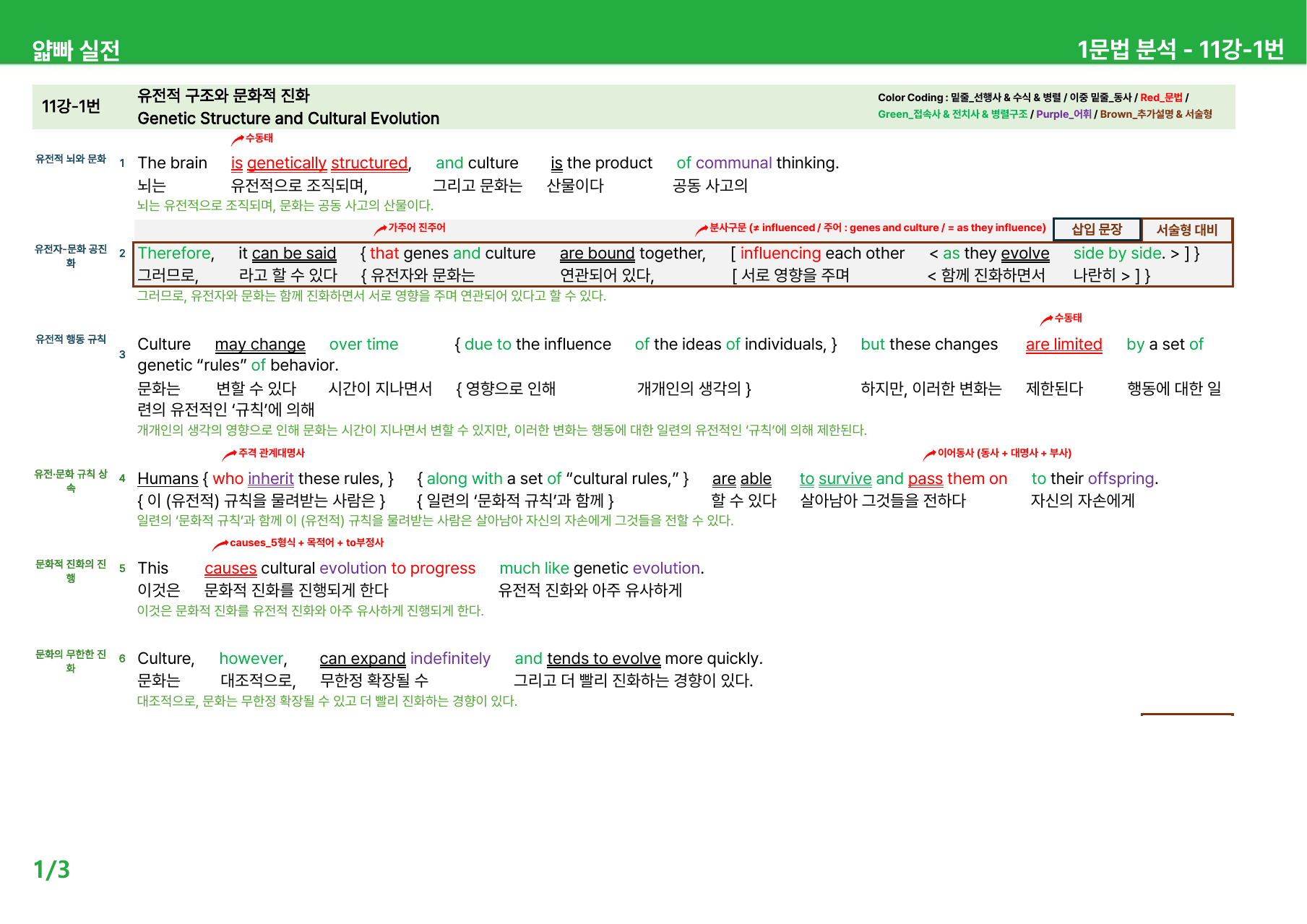
Task: Click the 유전적 뇌와 문화 side label
Action: (71, 159)
